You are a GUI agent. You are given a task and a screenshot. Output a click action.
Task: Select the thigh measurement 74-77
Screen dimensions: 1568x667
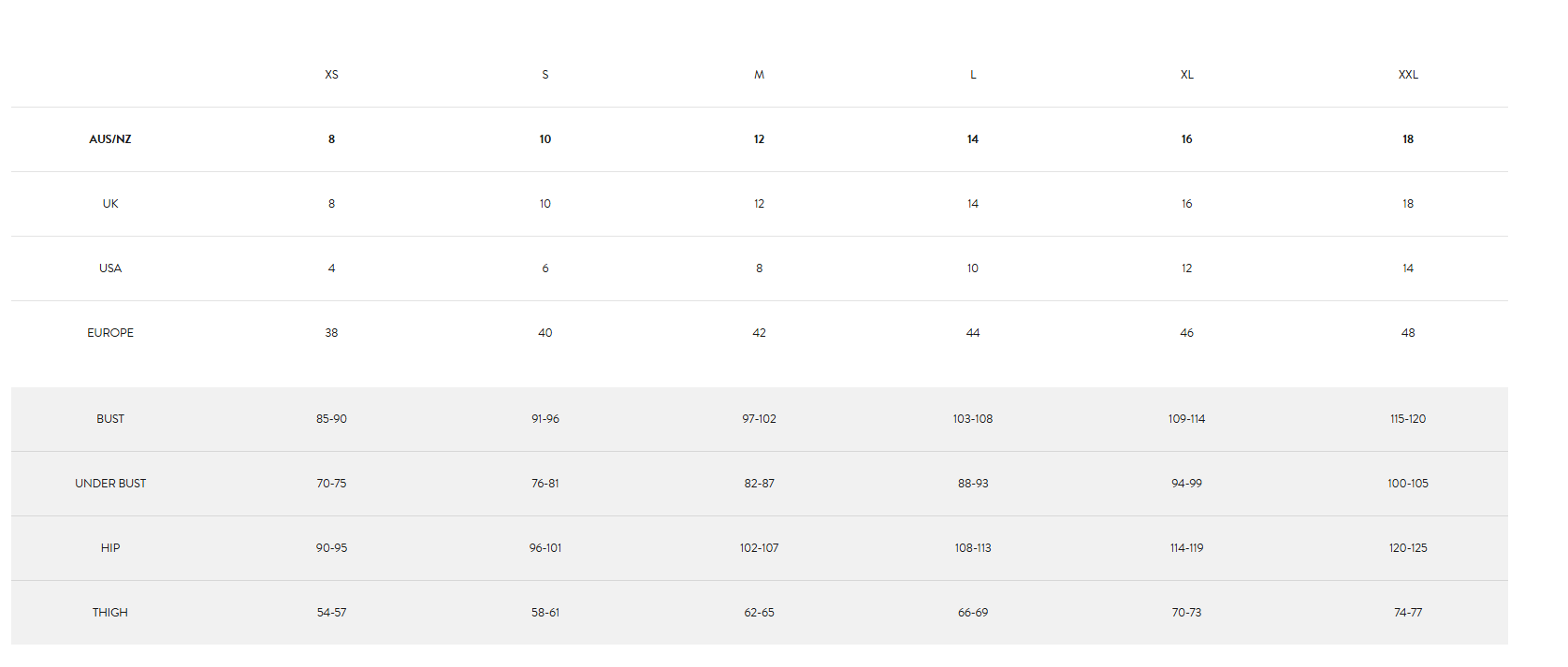coord(1408,613)
